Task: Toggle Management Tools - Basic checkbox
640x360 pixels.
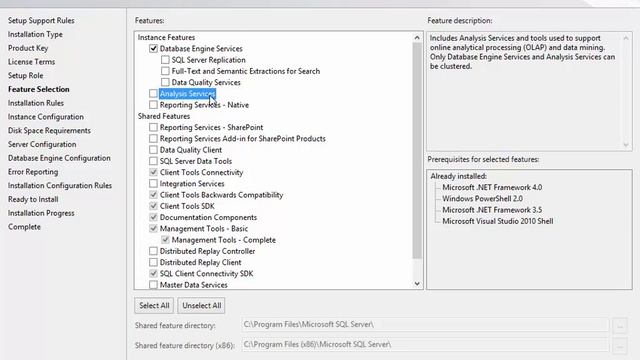Action: [153, 229]
